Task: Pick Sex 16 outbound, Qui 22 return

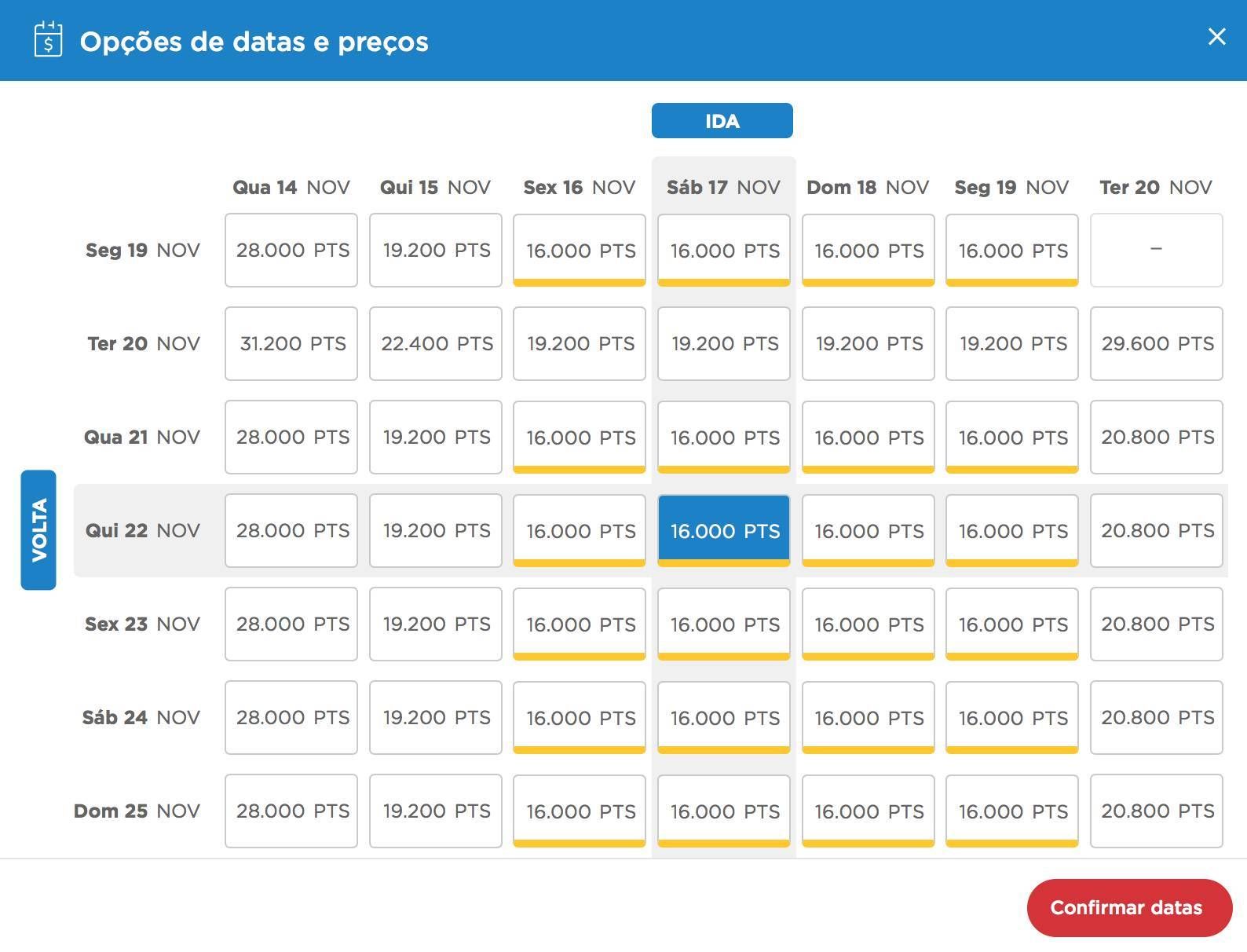Action: [580, 530]
